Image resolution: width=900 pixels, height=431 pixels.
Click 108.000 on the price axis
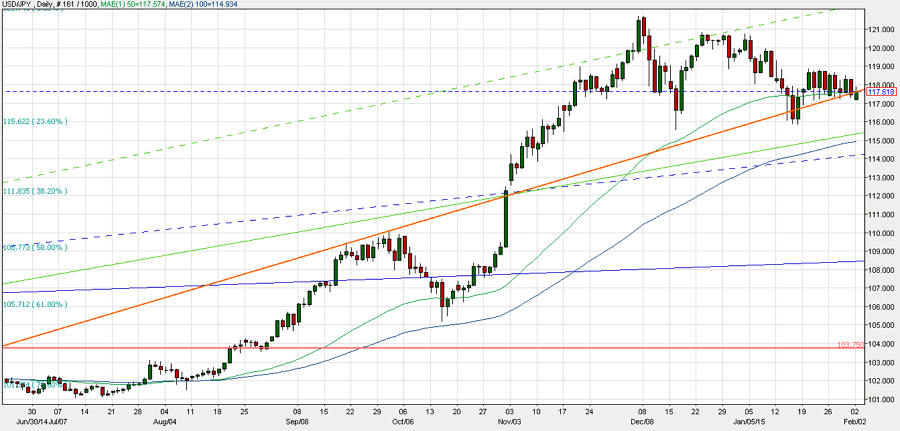(x=882, y=270)
